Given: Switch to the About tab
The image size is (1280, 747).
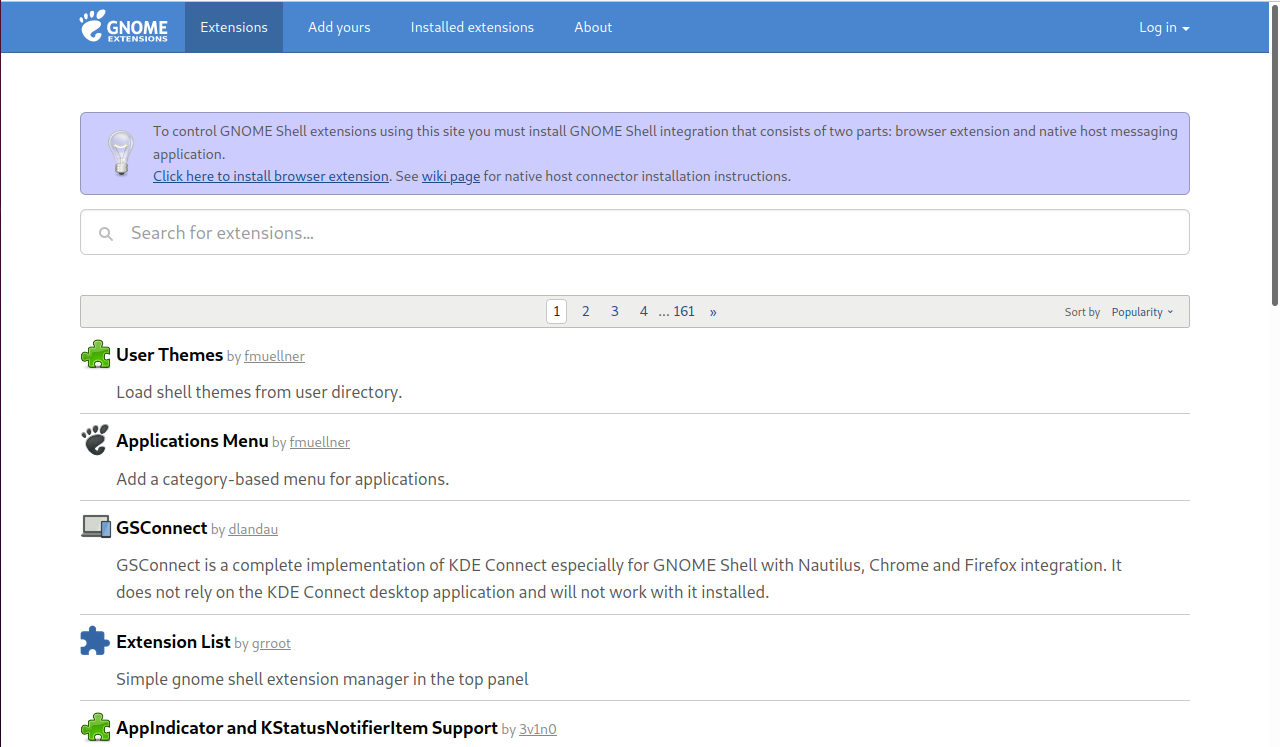Looking at the screenshot, I should coord(593,27).
